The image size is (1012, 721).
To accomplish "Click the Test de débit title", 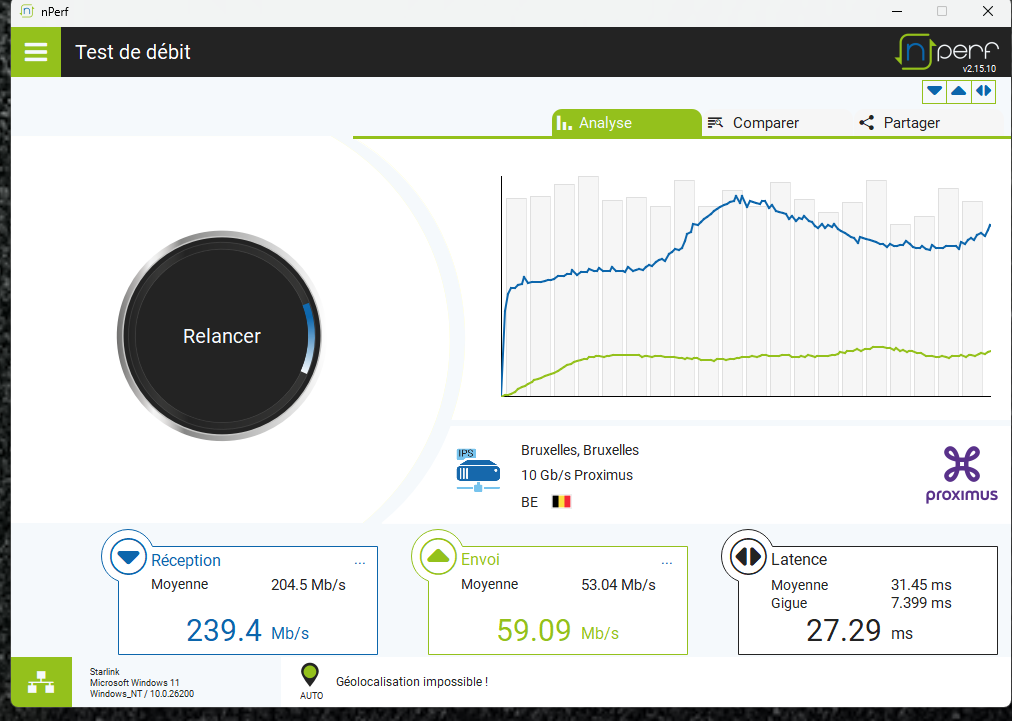I will click(x=133, y=52).
